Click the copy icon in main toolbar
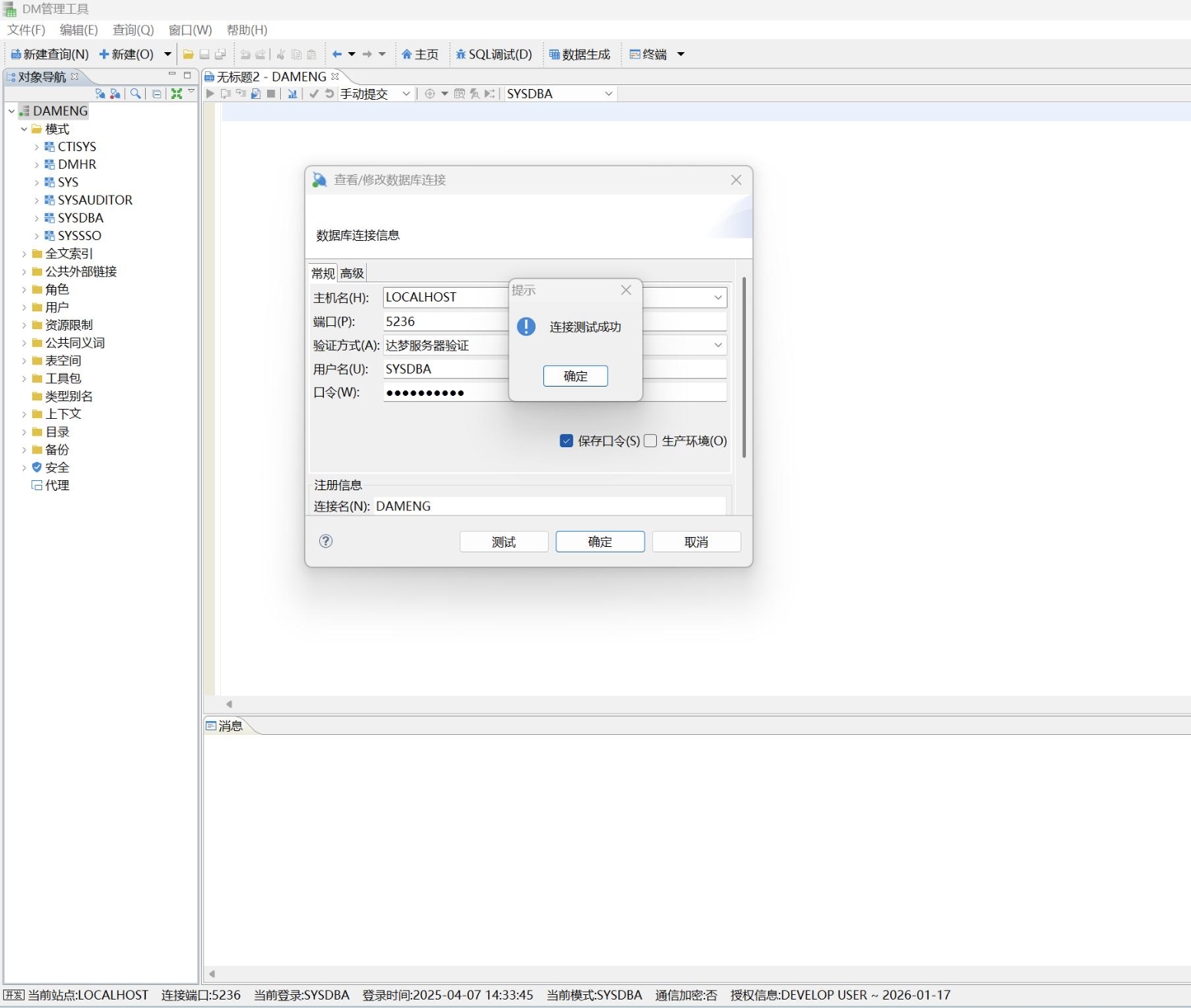Image resolution: width=1191 pixels, height=1008 pixels. 296,54
